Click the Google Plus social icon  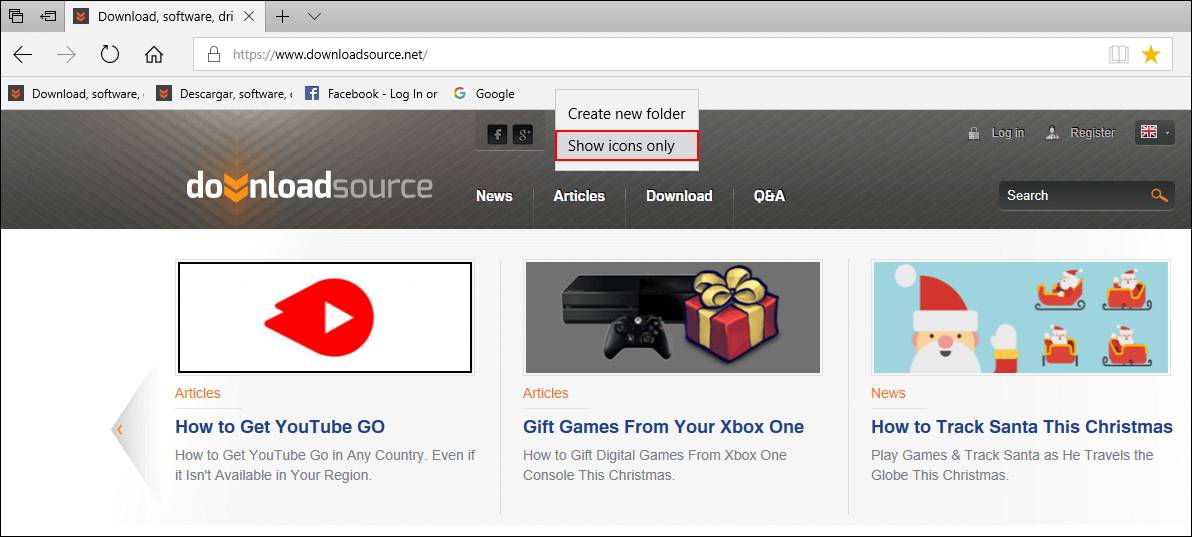523,135
